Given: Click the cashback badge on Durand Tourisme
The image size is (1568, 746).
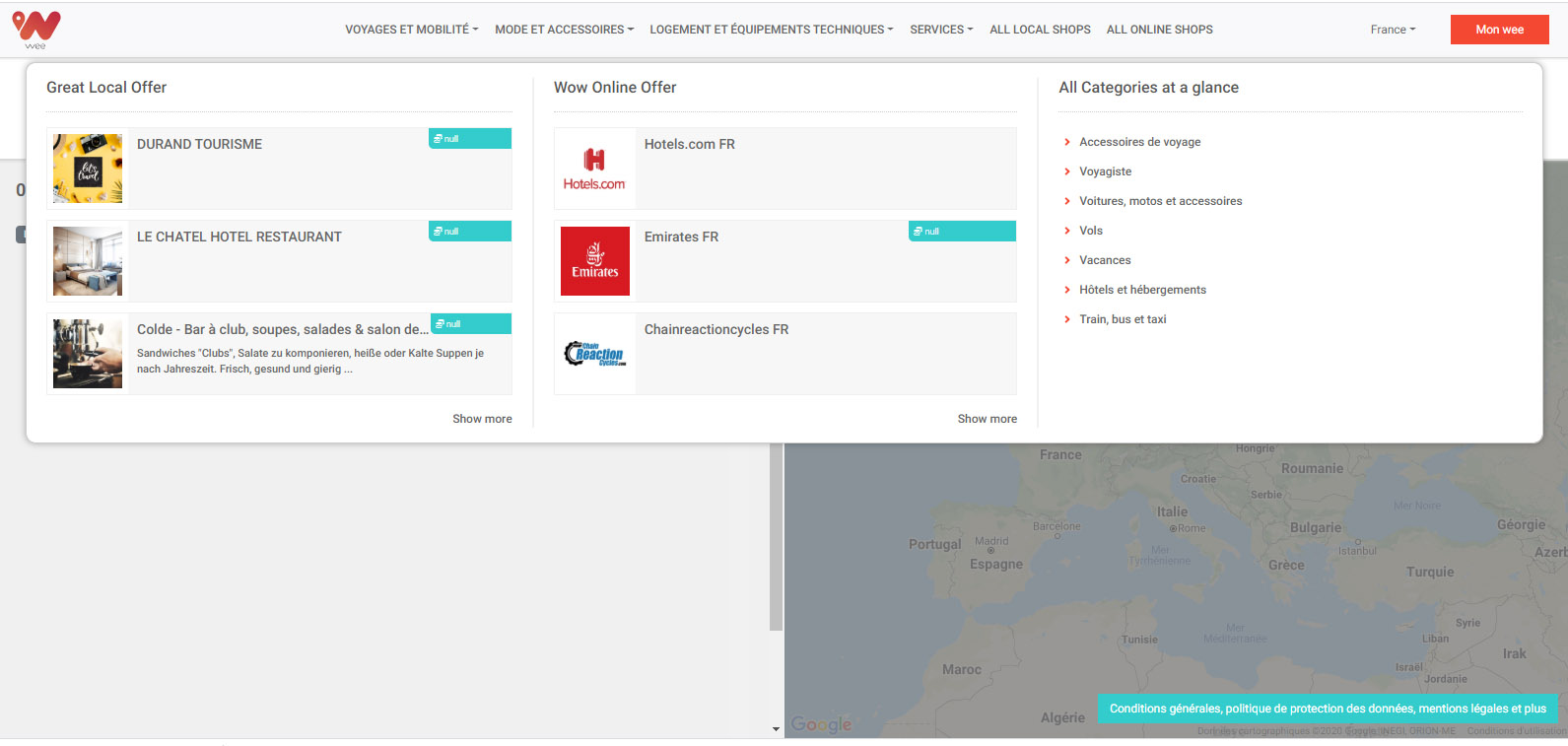Looking at the screenshot, I should [469, 139].
